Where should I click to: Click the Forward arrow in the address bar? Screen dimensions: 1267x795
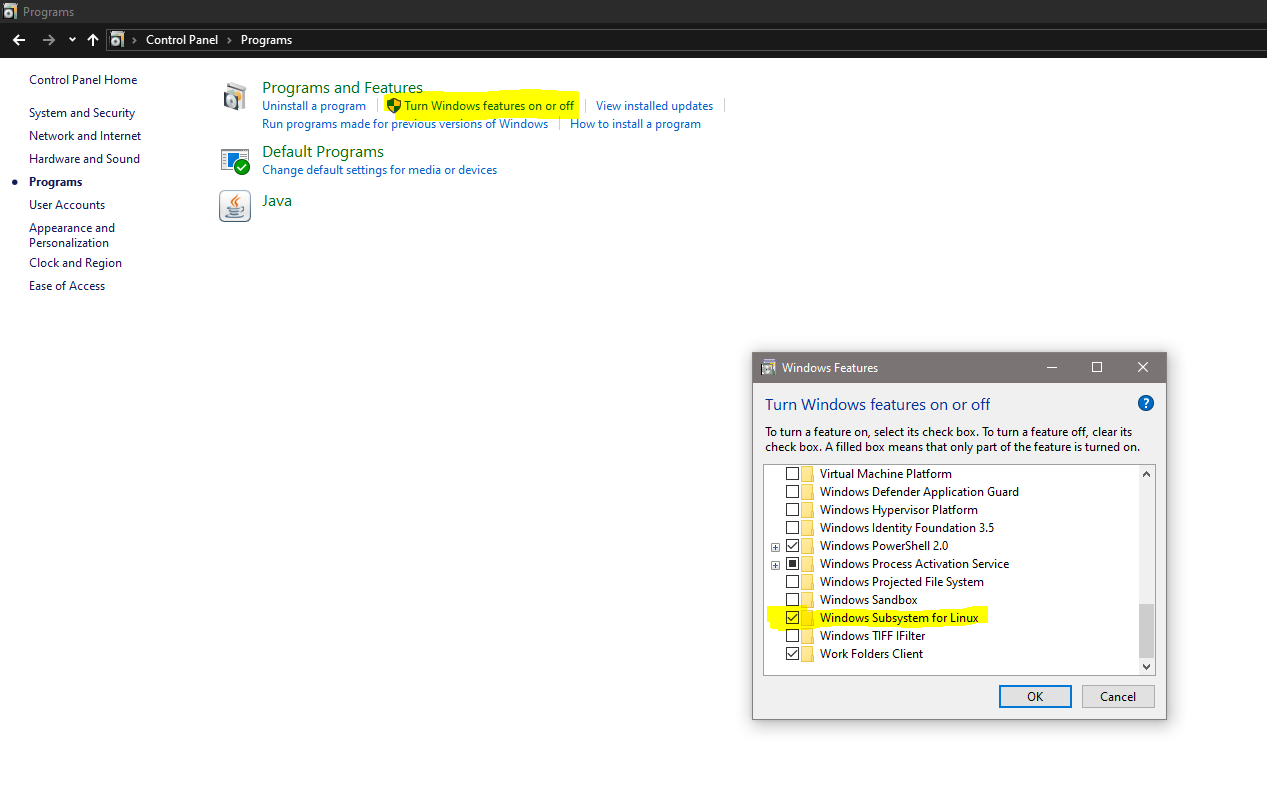tap(48, 40)
